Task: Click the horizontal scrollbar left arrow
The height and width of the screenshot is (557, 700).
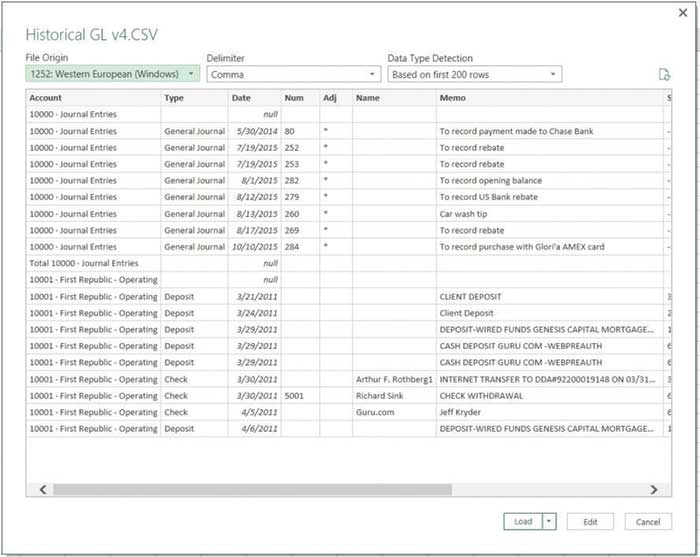Action: click(42, 490)
